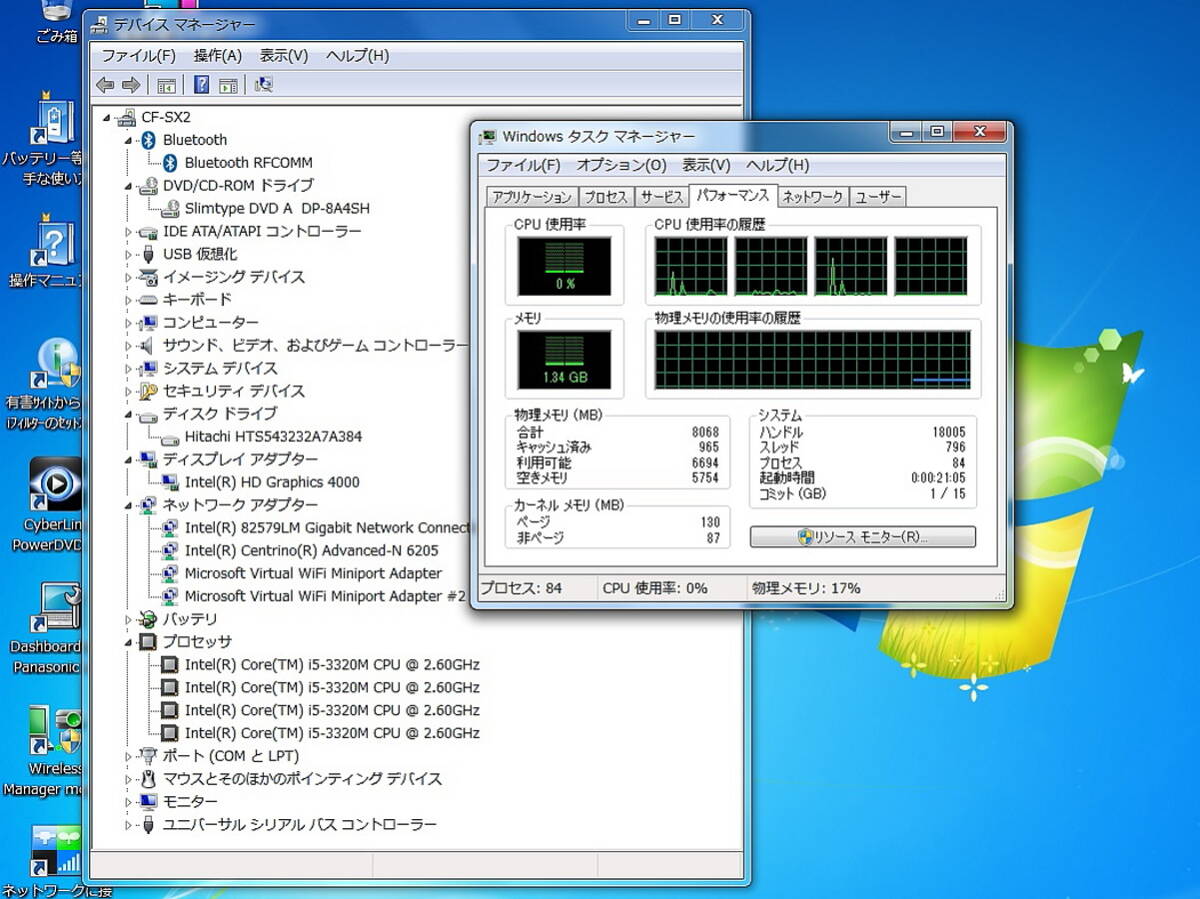The width and height of the screenshot is (1200, 899).
Task: Collapse the プロセッサ (Processor) node
Action: coord(128,642)
